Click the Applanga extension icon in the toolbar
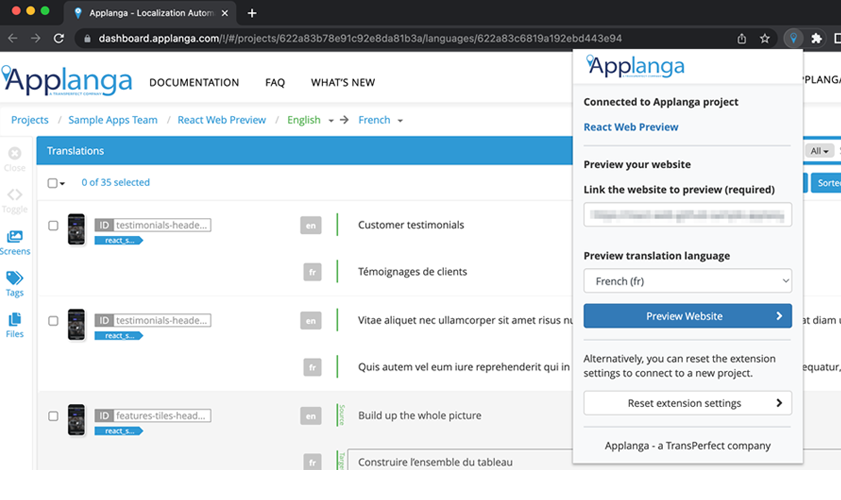This screenshot has height=500, width=841. pos(793,38)
